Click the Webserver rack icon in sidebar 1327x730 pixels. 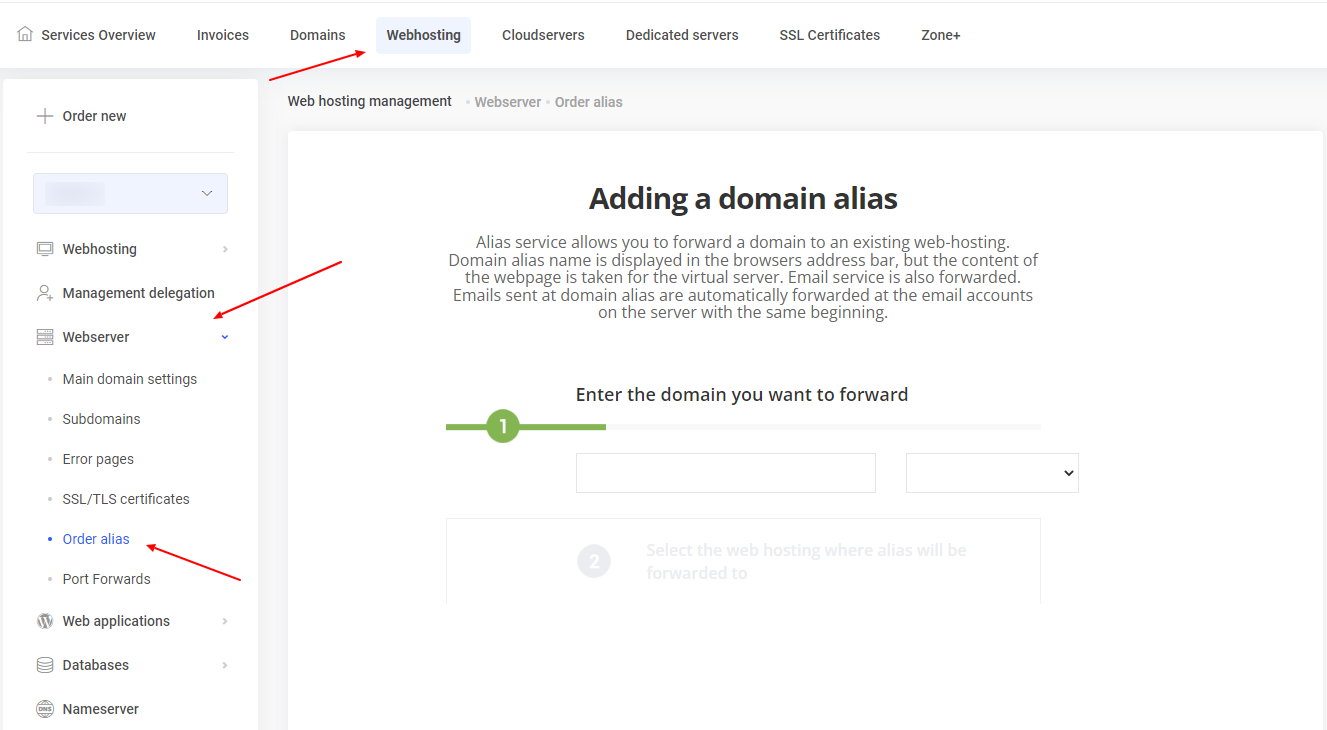(x=45, y=337)
